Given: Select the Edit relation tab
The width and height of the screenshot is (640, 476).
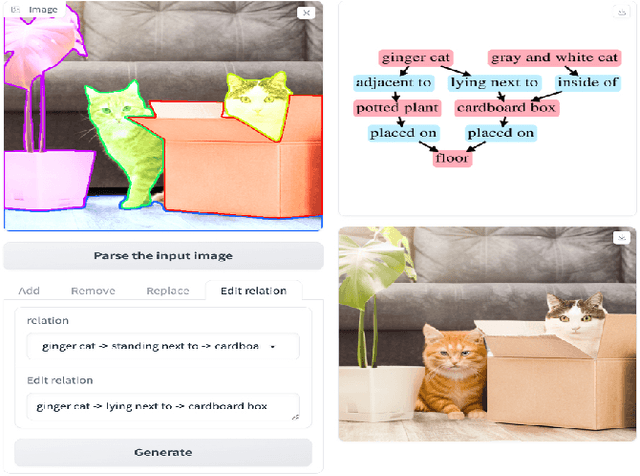Looking at the screenshot, I should (253, 291).
